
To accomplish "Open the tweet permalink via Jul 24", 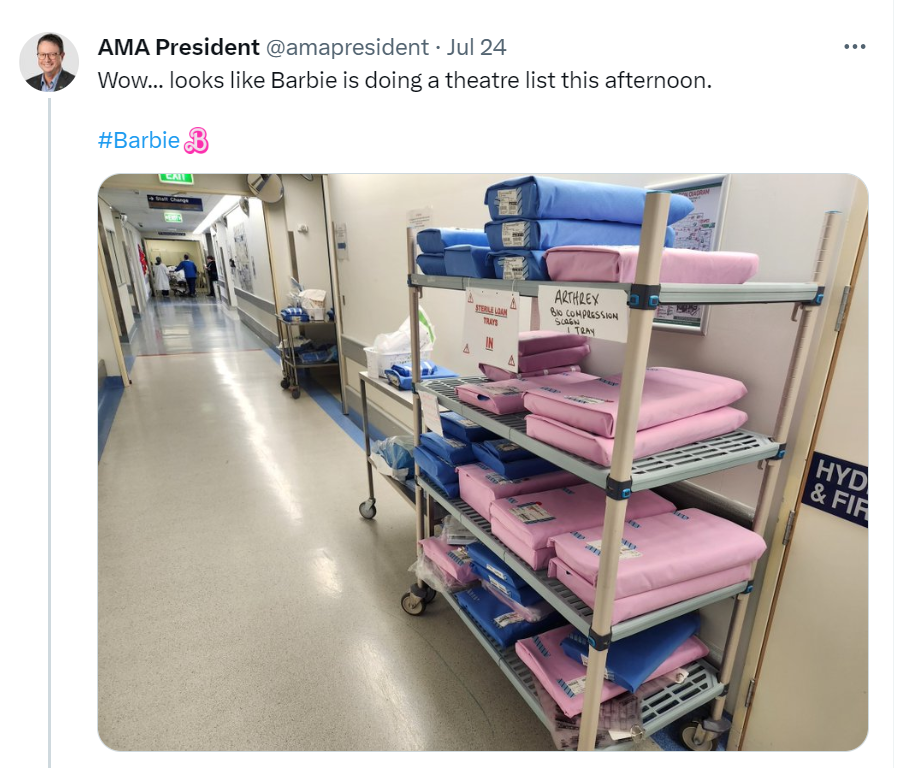I will coord(476,47).
